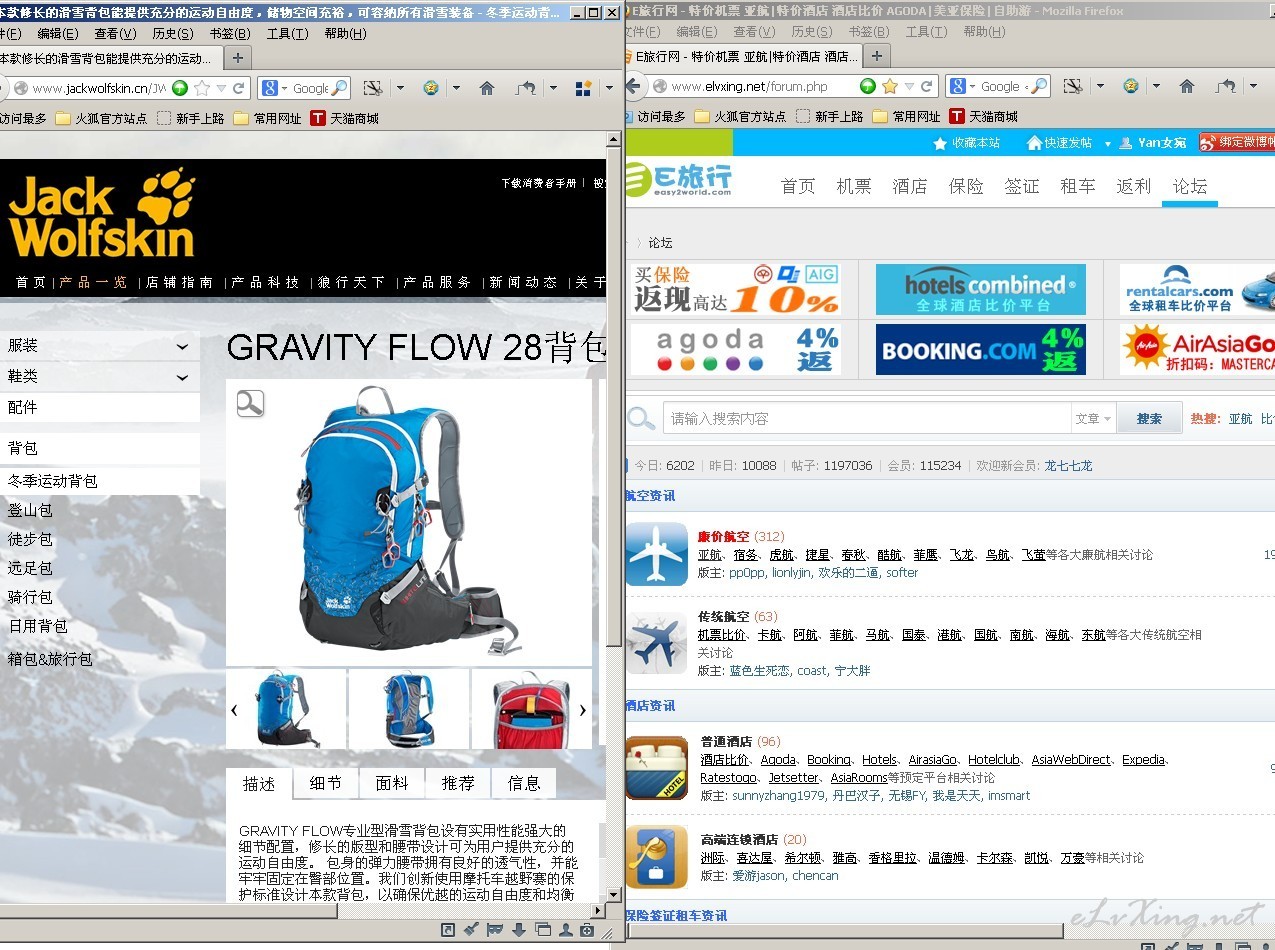Click the E旅行 site logo
This screenshot has height=950, width=1275.
coord(679,181)
